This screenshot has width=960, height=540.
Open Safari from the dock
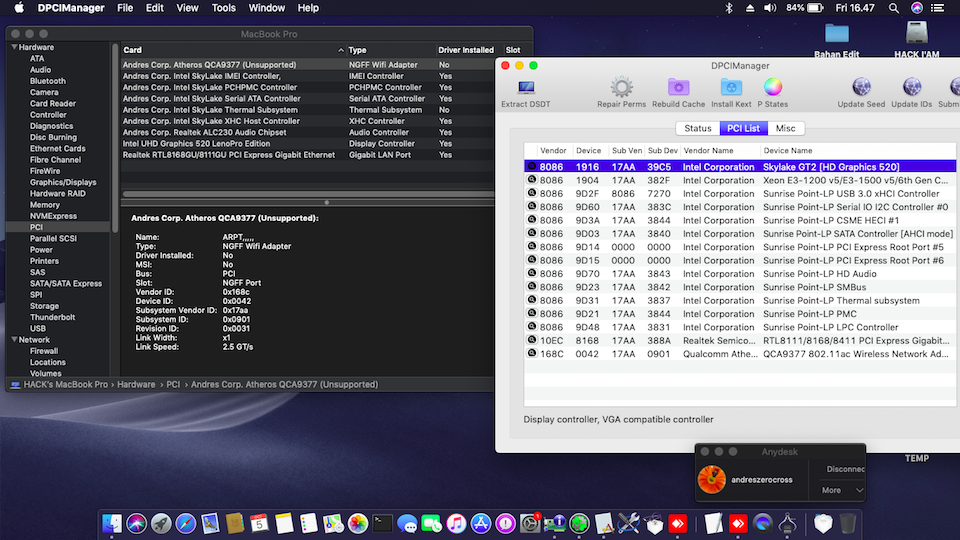click(x=186, y=523)
